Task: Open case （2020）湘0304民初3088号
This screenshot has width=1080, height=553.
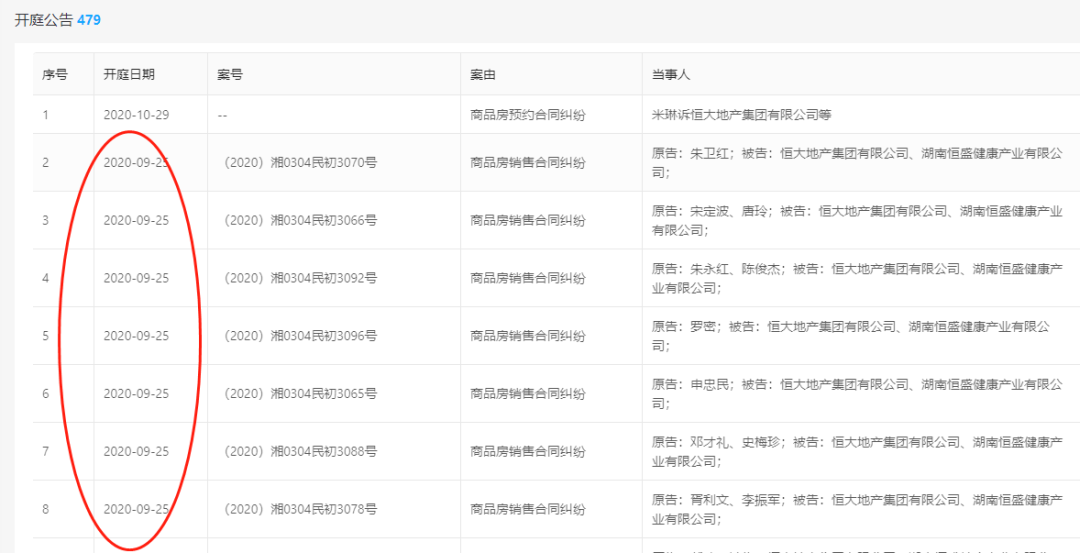Action: (x=298, y=452)
